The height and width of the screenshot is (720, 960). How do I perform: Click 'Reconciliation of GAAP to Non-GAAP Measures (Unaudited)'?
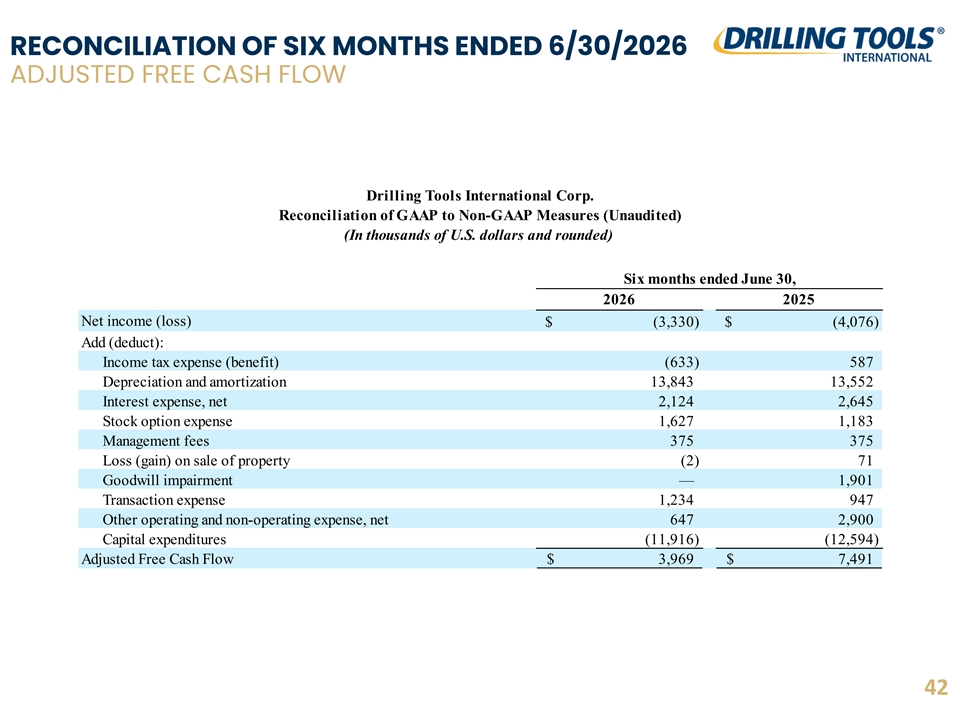tap(480, 216)
